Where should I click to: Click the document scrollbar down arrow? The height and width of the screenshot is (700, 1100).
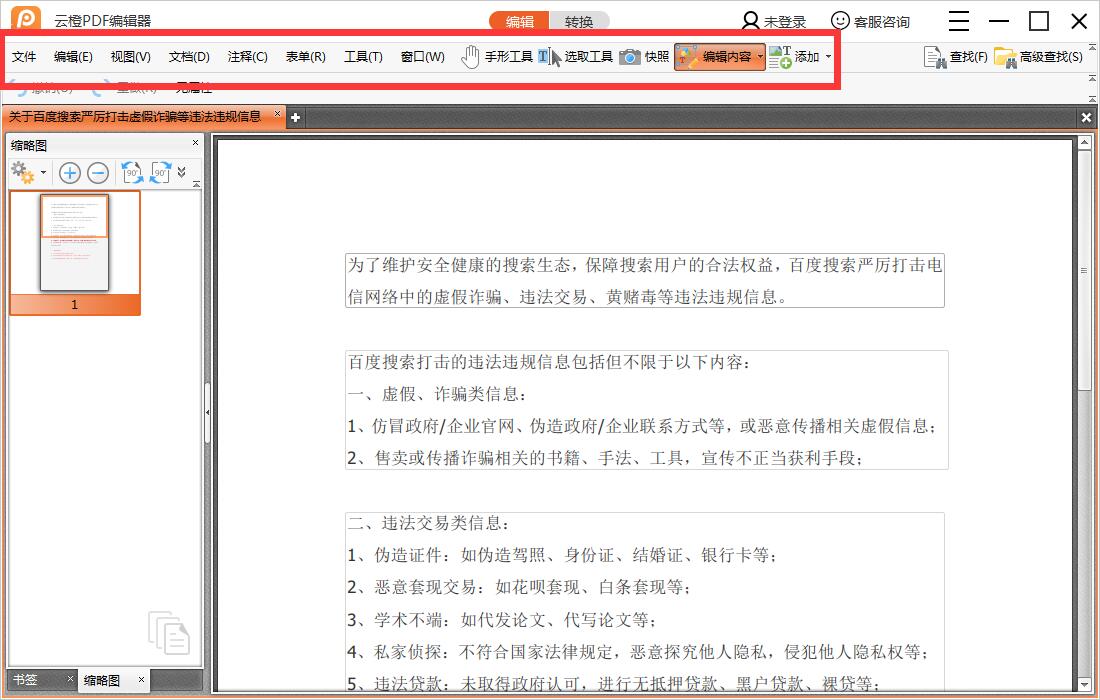(1085, 683)
